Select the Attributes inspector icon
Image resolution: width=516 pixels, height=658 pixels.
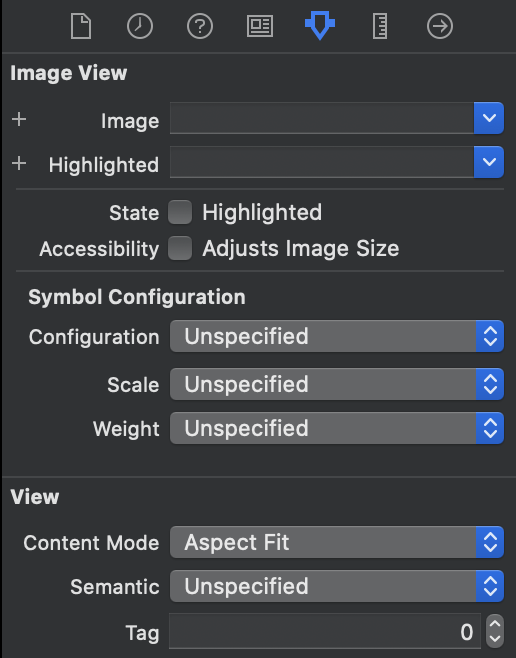pyautogui.click(x=320, y=25)
